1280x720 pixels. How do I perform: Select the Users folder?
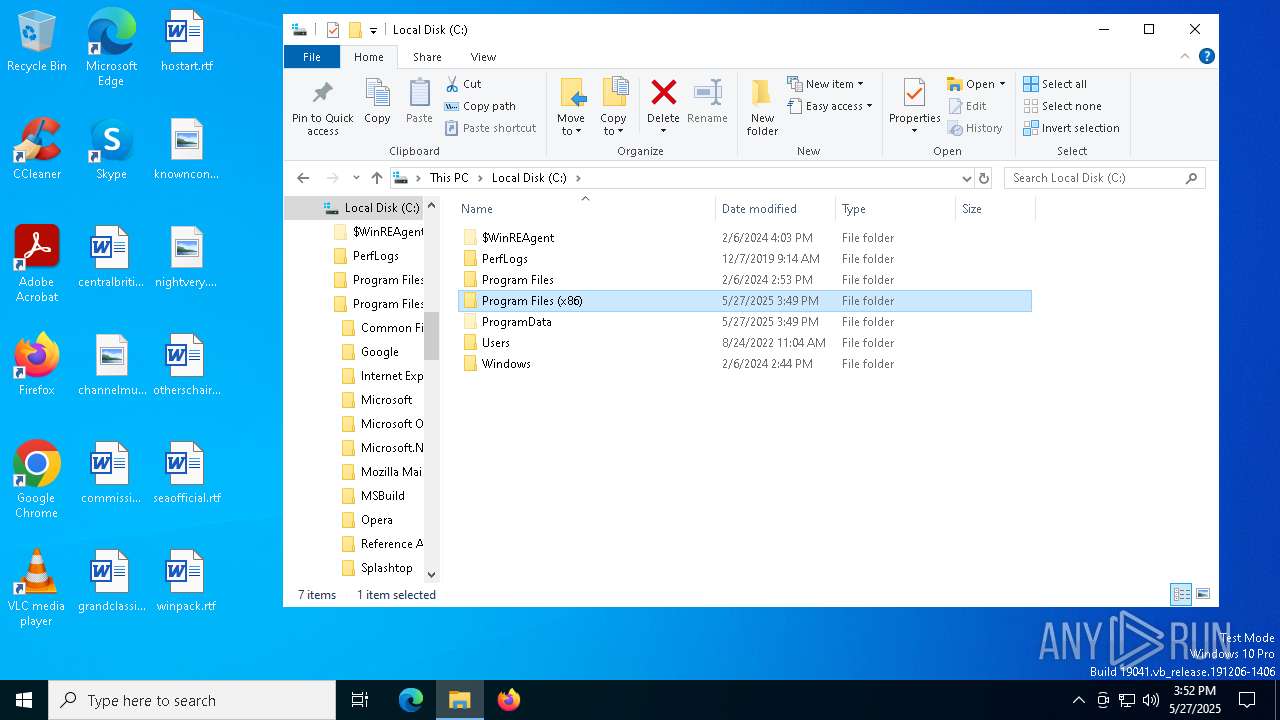(x=745, y=343)
